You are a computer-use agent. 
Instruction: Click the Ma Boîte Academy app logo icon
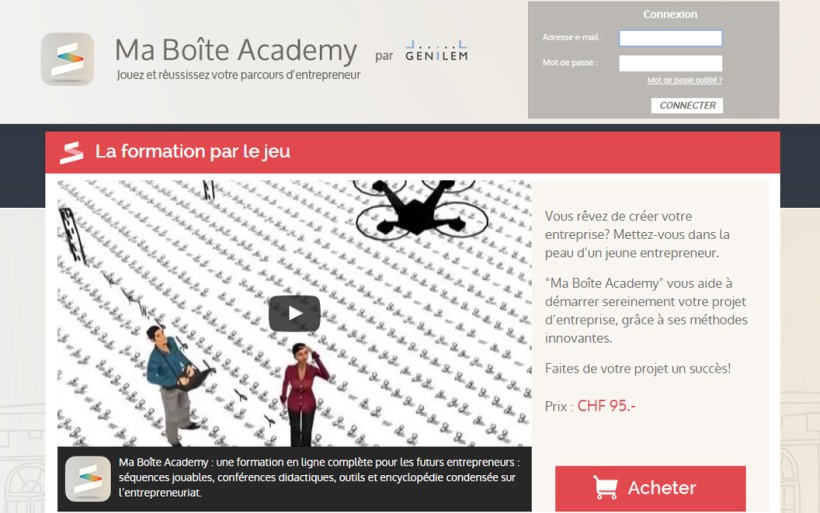click(x=67, y=59)
